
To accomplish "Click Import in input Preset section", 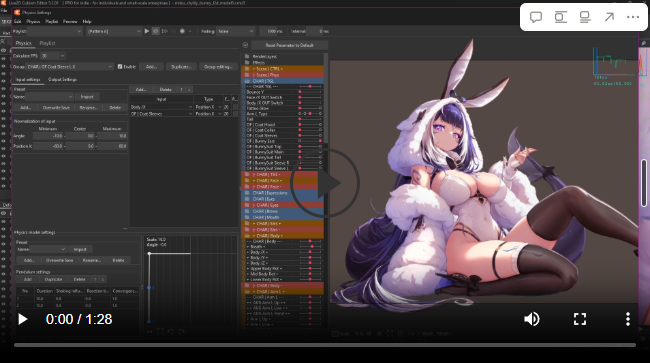I will coord(87,97).
